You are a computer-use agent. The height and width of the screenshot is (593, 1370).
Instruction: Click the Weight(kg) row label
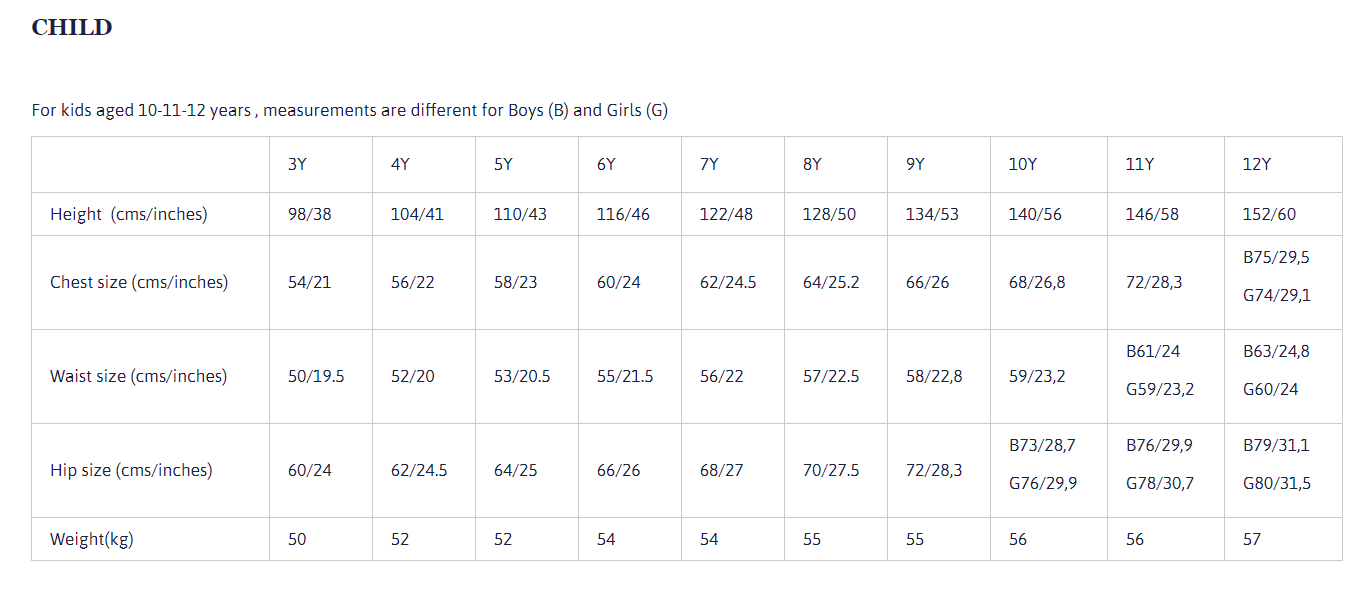tap(92, 539)
